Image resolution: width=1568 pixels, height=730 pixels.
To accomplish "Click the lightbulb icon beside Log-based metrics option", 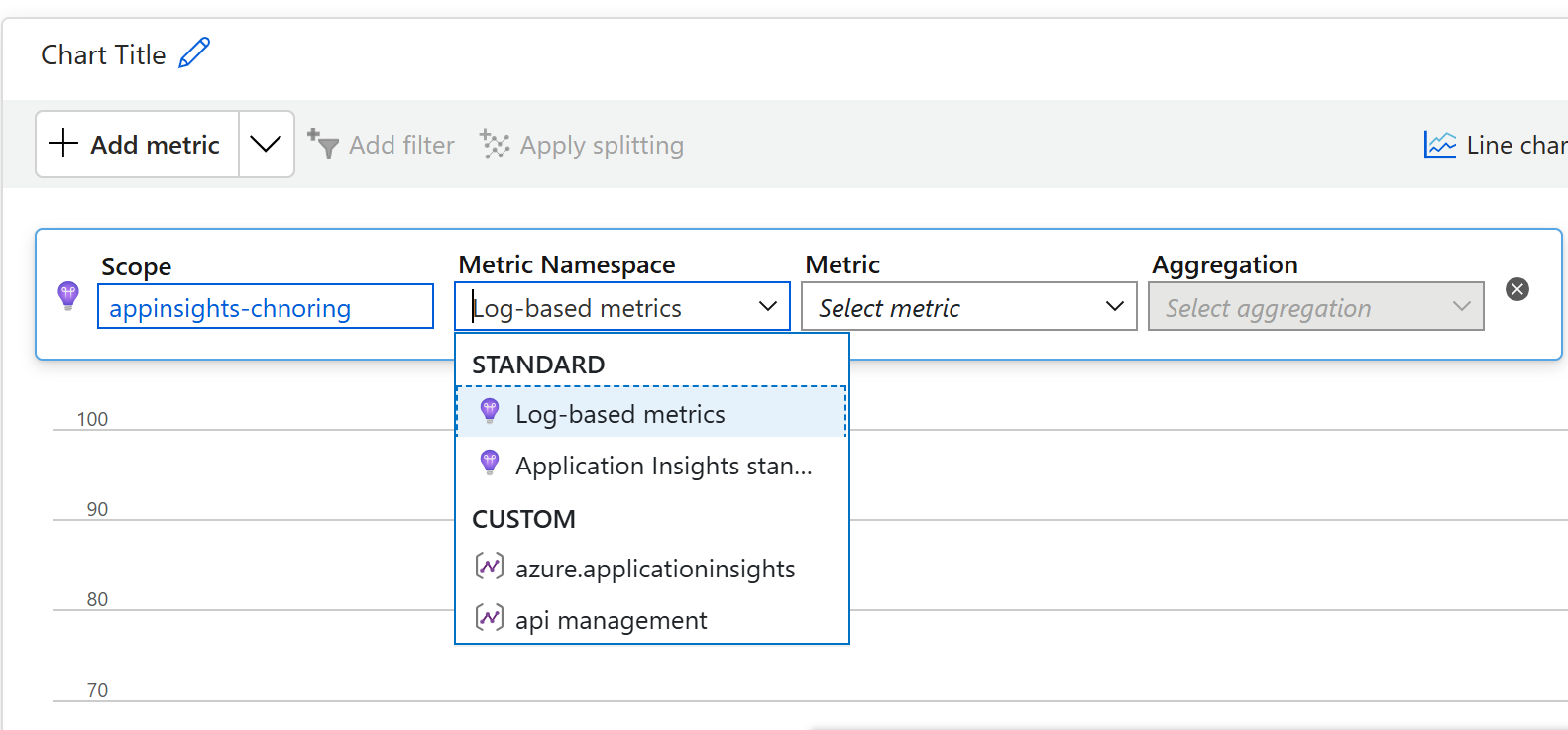I will click(490, 411).
